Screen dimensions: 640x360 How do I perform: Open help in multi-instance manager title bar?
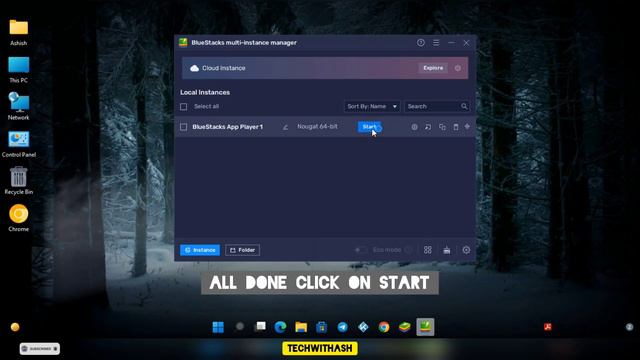(x=421, y=43)
